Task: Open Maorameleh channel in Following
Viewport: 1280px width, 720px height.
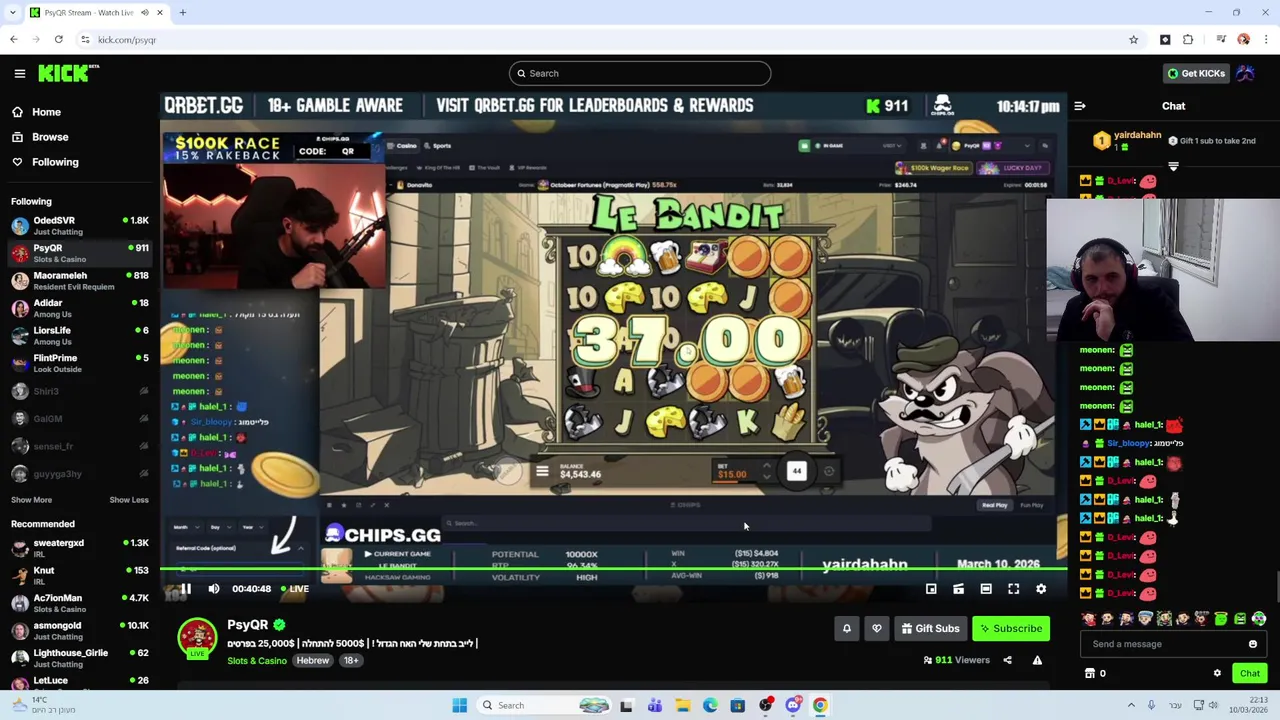Action: 80,281
